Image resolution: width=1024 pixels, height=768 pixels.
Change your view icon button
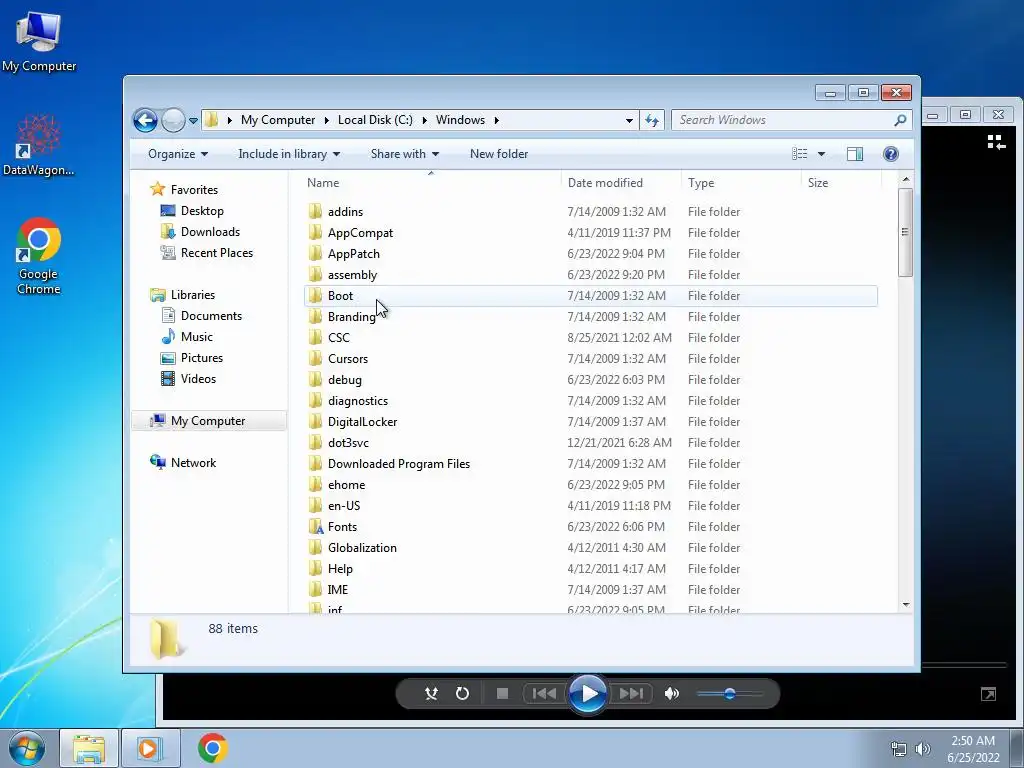799,154
